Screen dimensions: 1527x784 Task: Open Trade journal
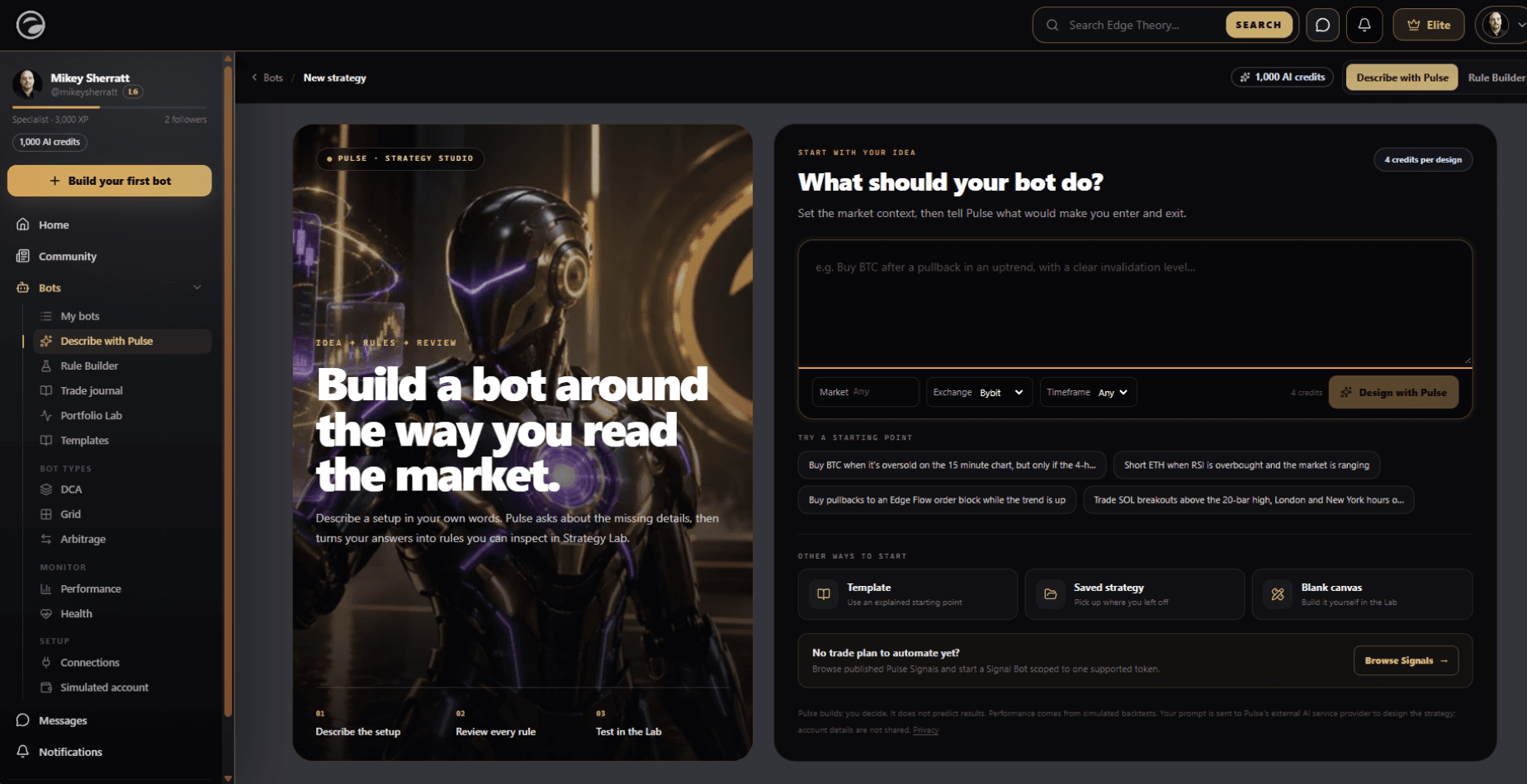point(91,390)
